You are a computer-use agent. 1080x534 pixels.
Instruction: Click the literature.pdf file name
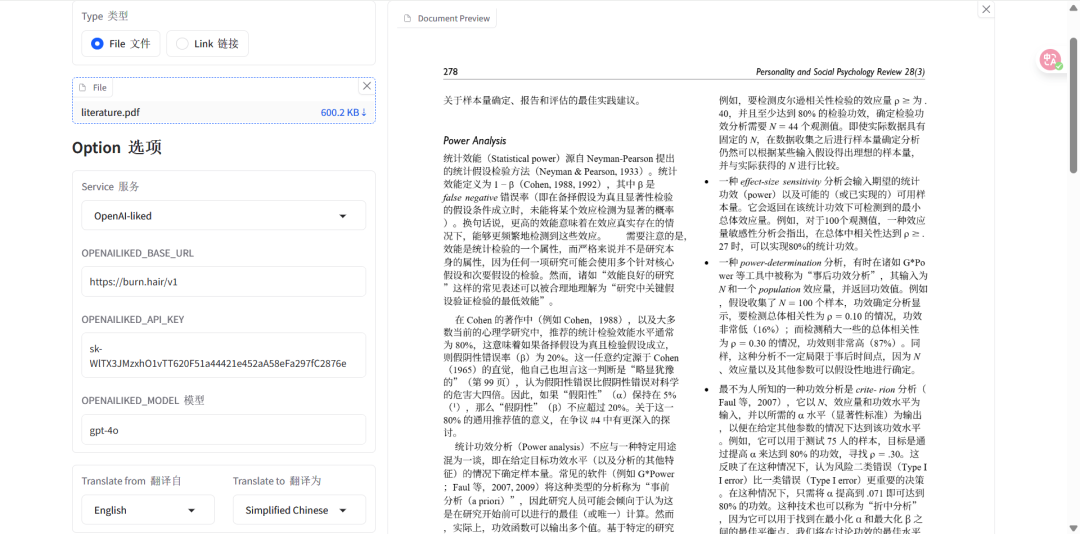[110, 113]
